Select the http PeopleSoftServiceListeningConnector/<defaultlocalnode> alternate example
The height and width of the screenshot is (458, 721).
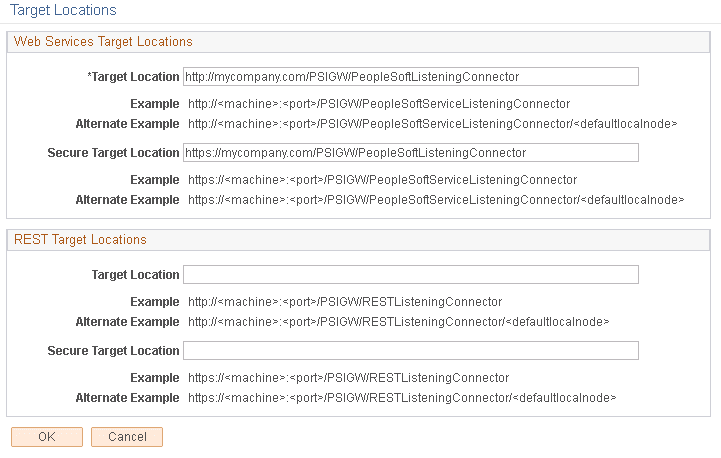[x=433, y=124]
